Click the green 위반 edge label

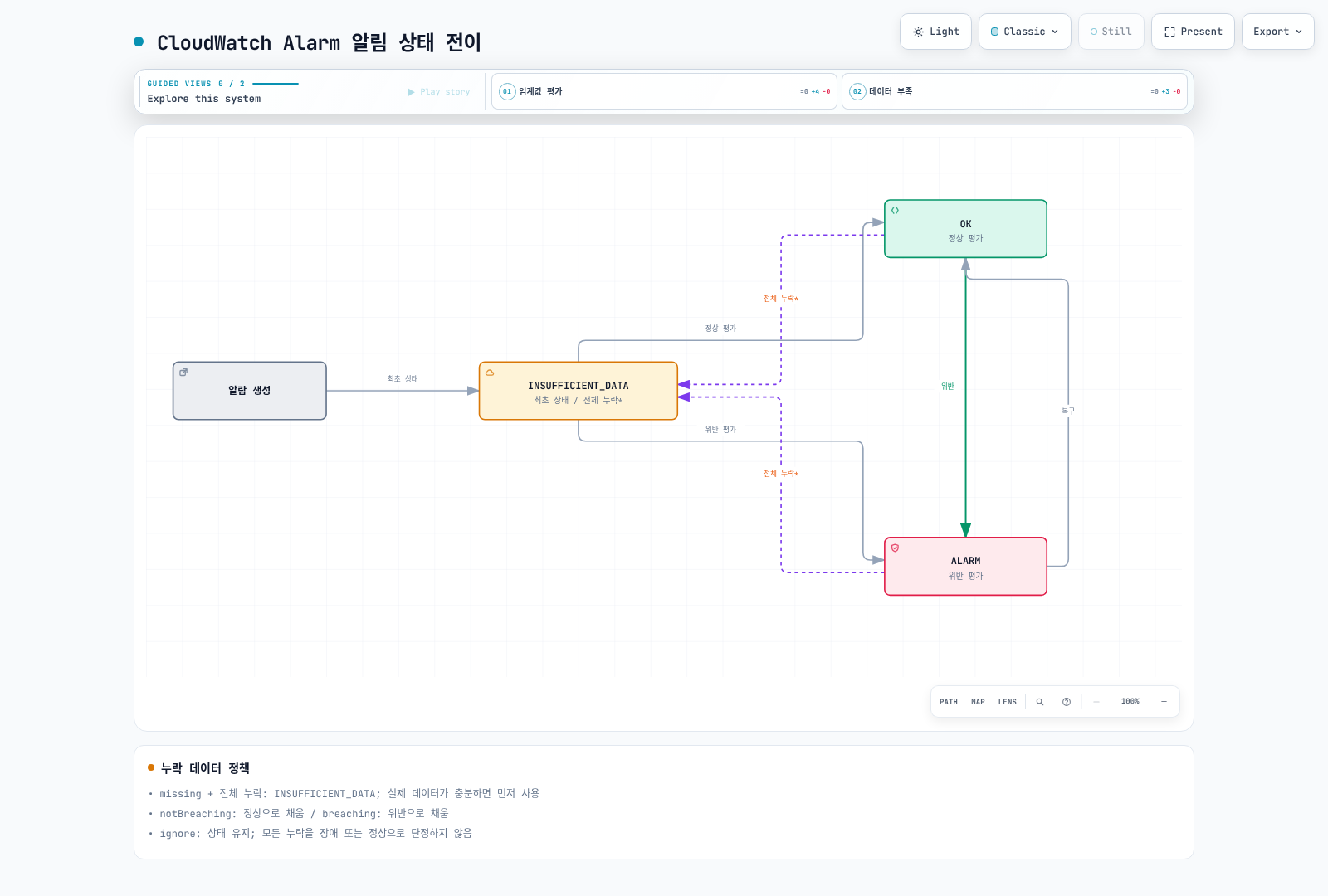(x=948, y=387)
